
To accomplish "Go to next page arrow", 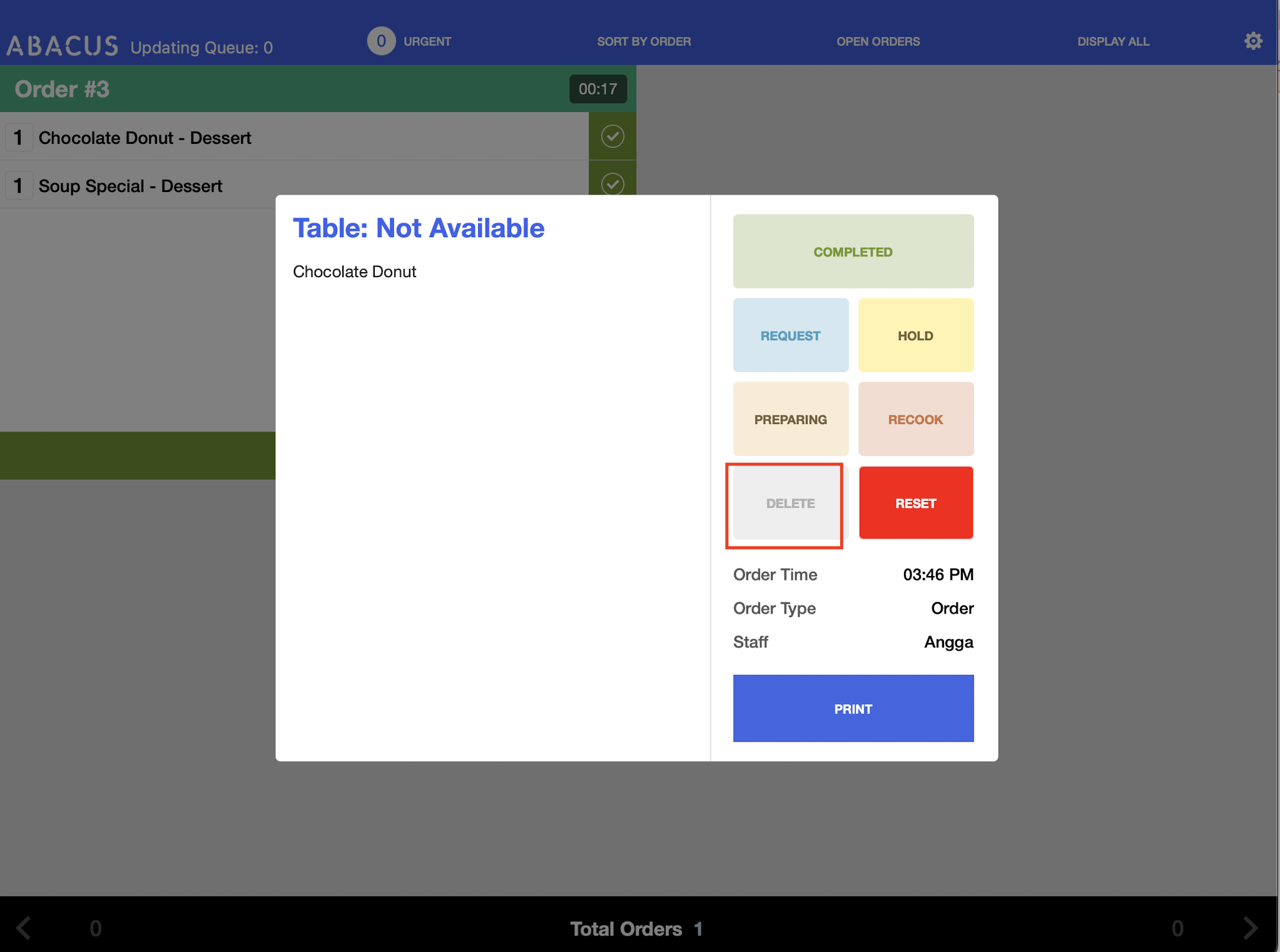I will (1249, 928).
